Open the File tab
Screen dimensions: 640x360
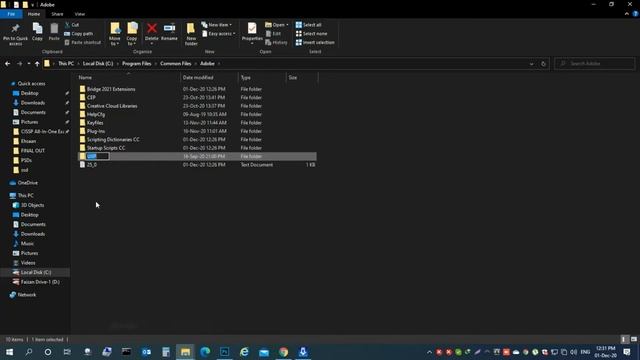[x=11, y=14]
